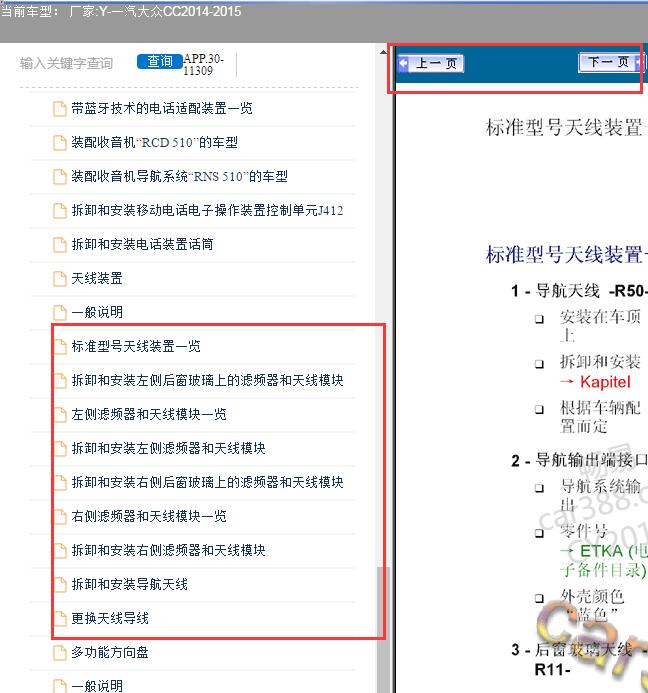Open 标准型号天线装置一览 entry
This screenshot has height=693, width=648.
[x=136, y=346]
